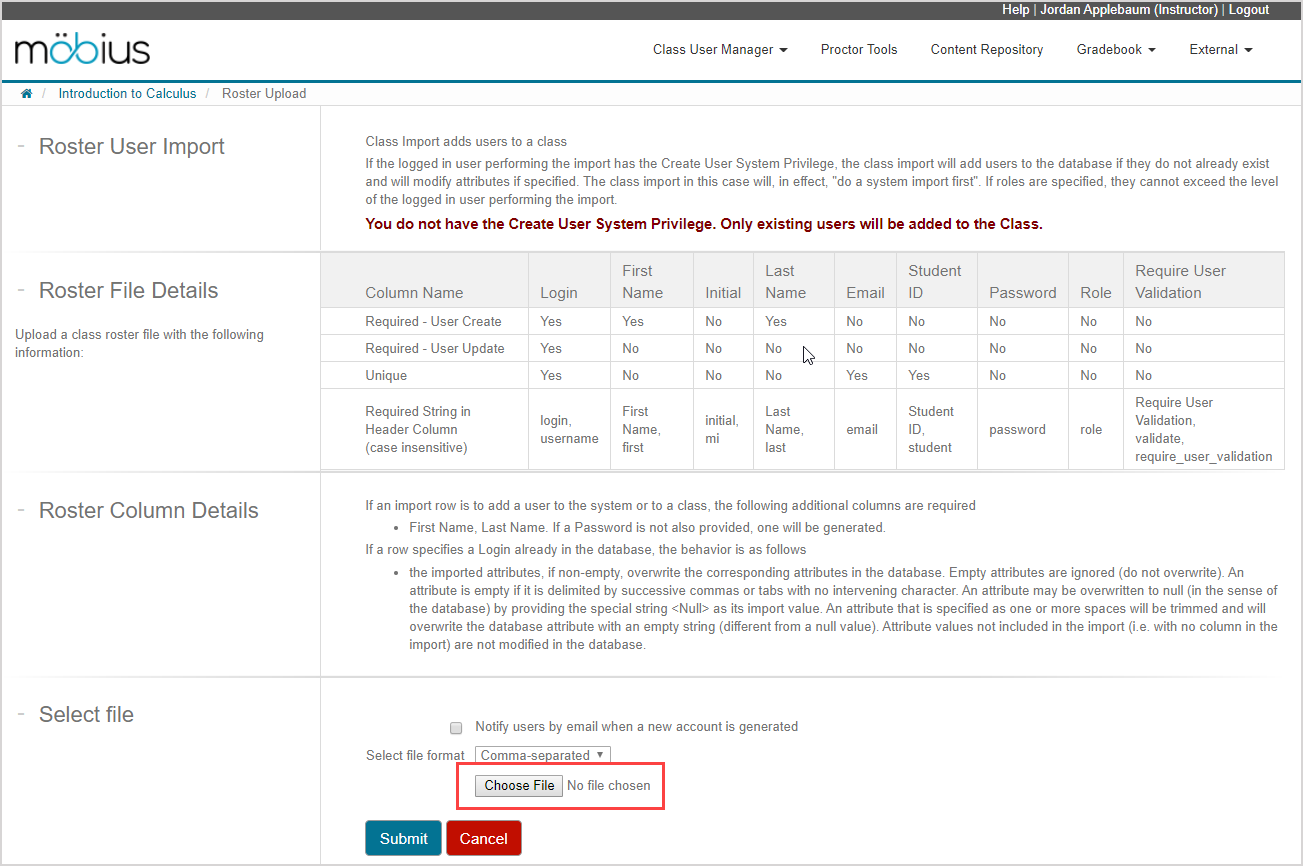Click the home icon in breadcrumb
This screenshot has height=866, width=1303.
[27, 94]
